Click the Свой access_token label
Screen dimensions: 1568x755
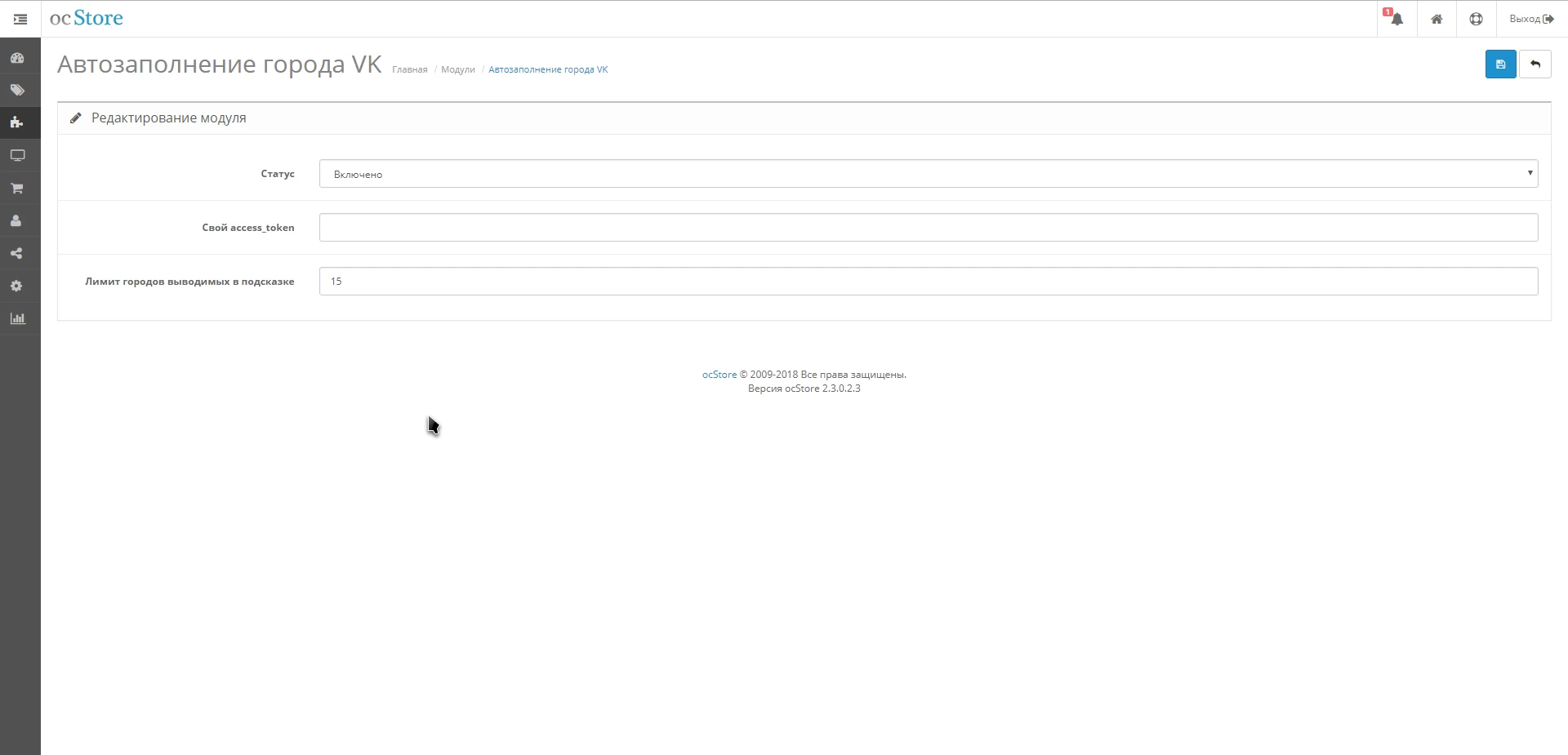coord(248,228)
